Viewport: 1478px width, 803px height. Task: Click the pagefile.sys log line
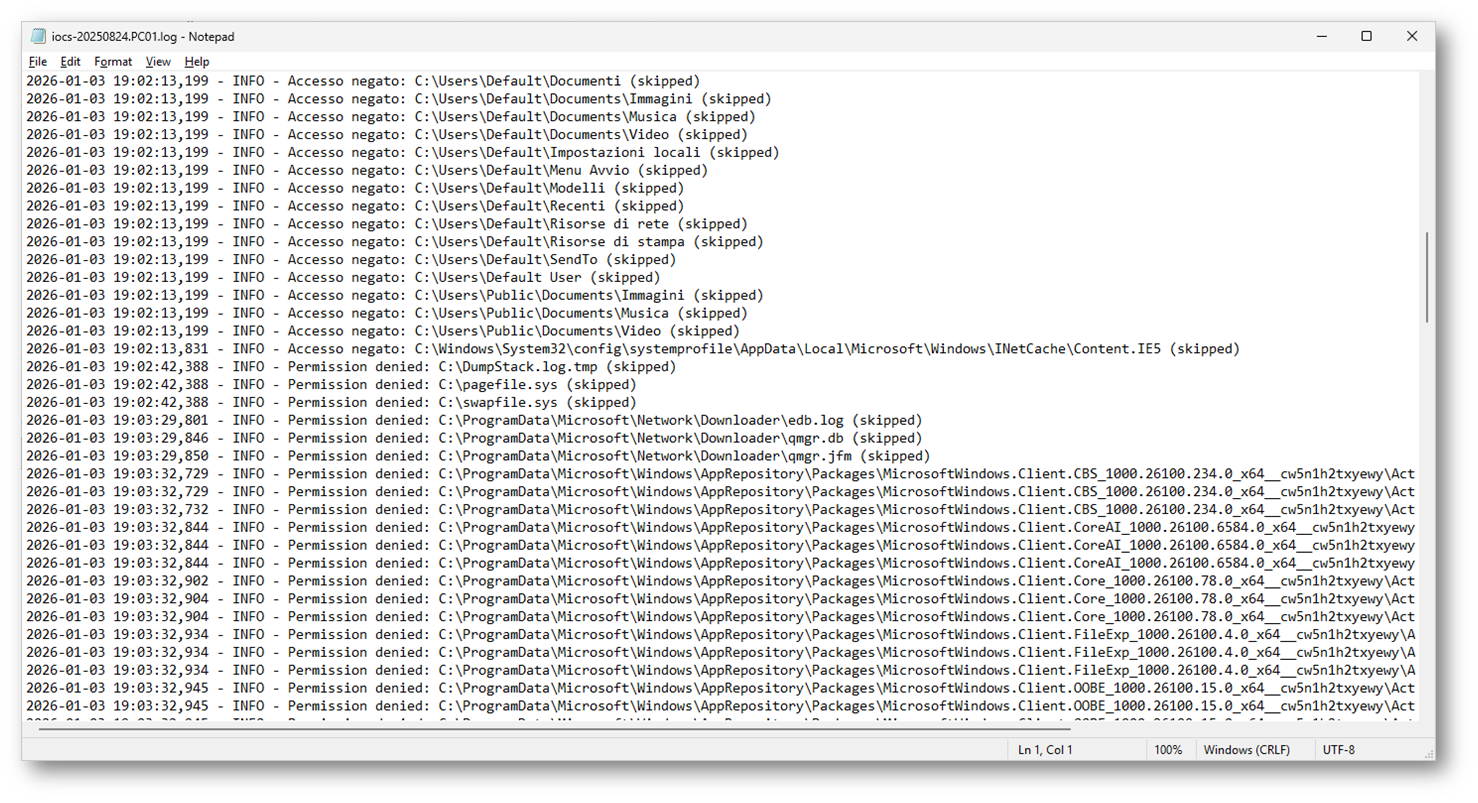331,385
